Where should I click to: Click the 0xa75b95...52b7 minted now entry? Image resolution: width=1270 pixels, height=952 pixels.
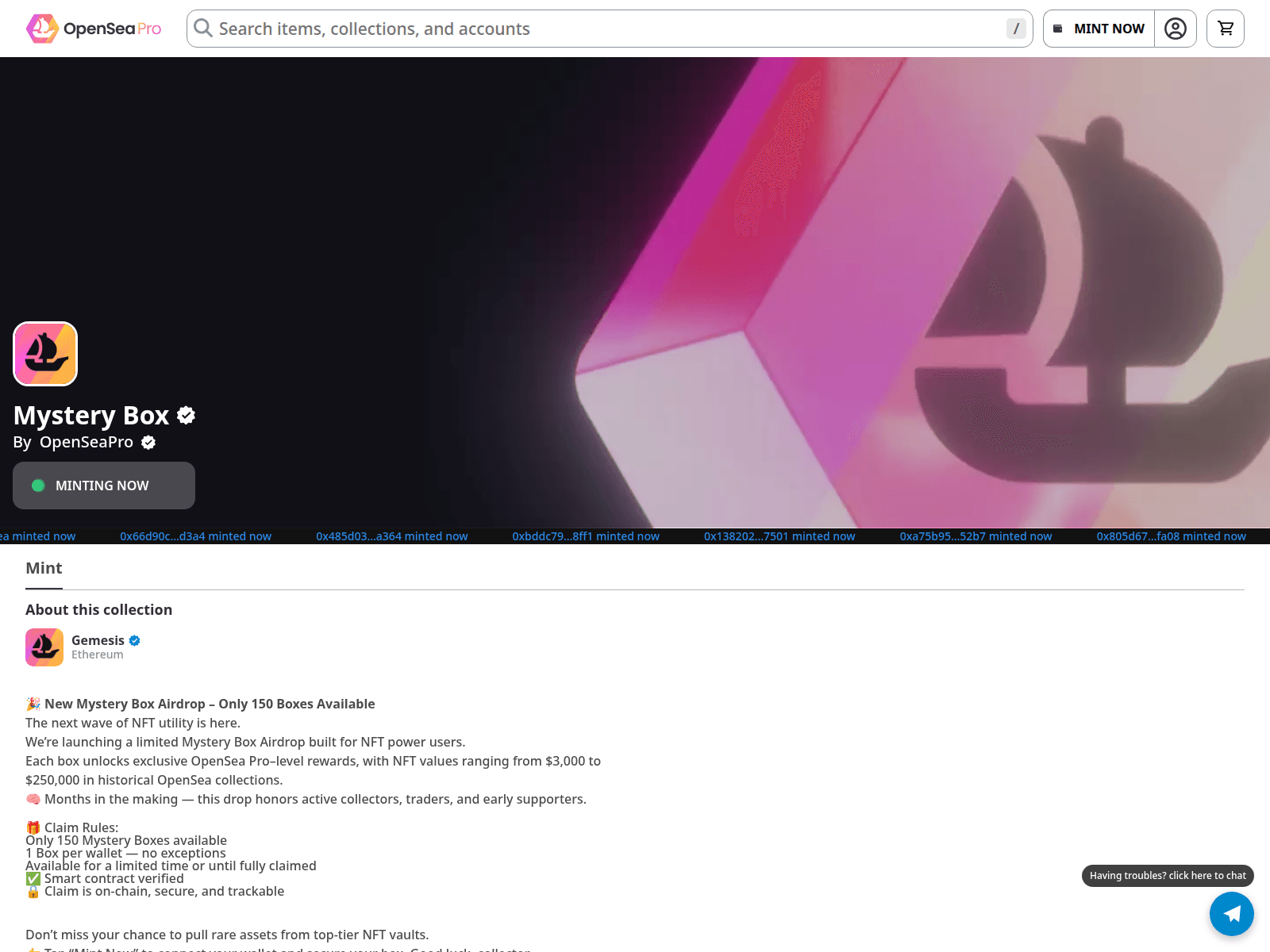pos(976,536)
